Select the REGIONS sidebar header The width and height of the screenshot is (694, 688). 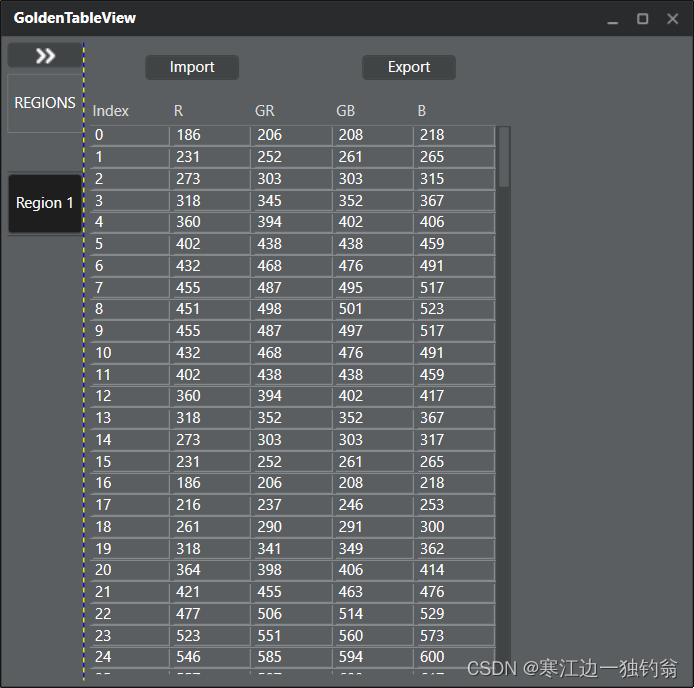click(45, 103)
